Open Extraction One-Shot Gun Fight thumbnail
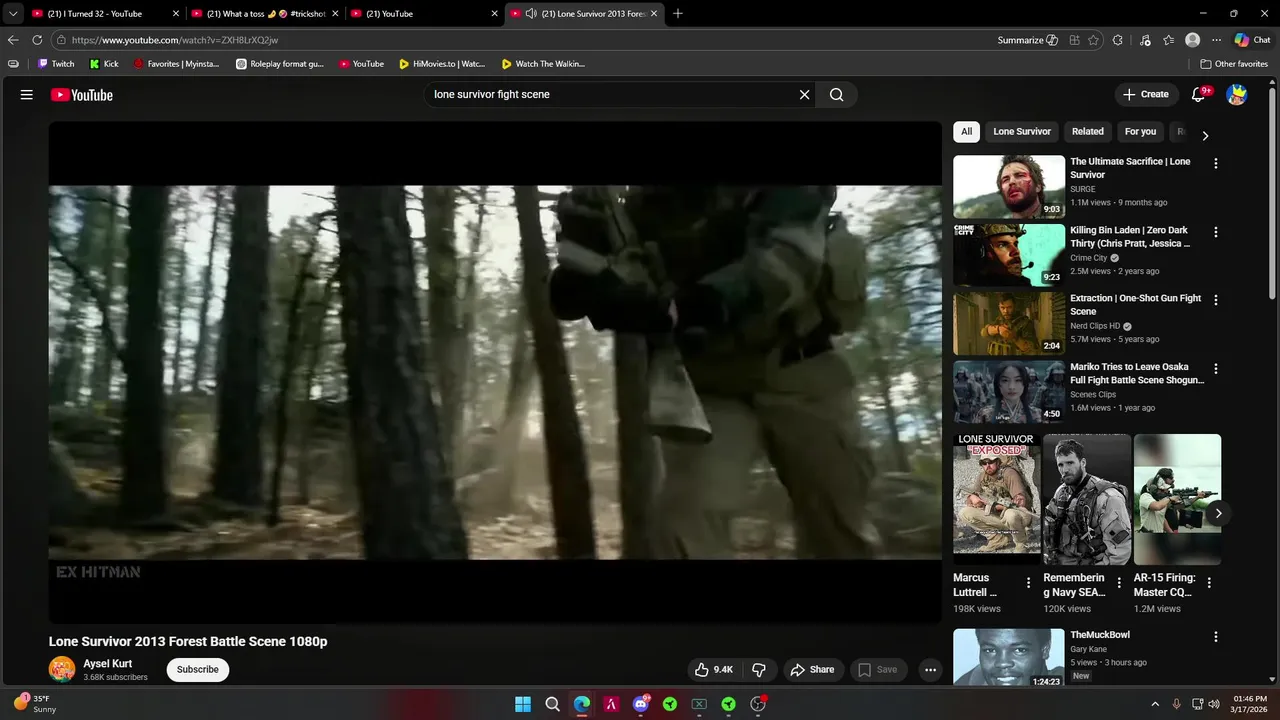Image resolution: width=1280 pixels, height=720 pixels. coord(1009,323)
